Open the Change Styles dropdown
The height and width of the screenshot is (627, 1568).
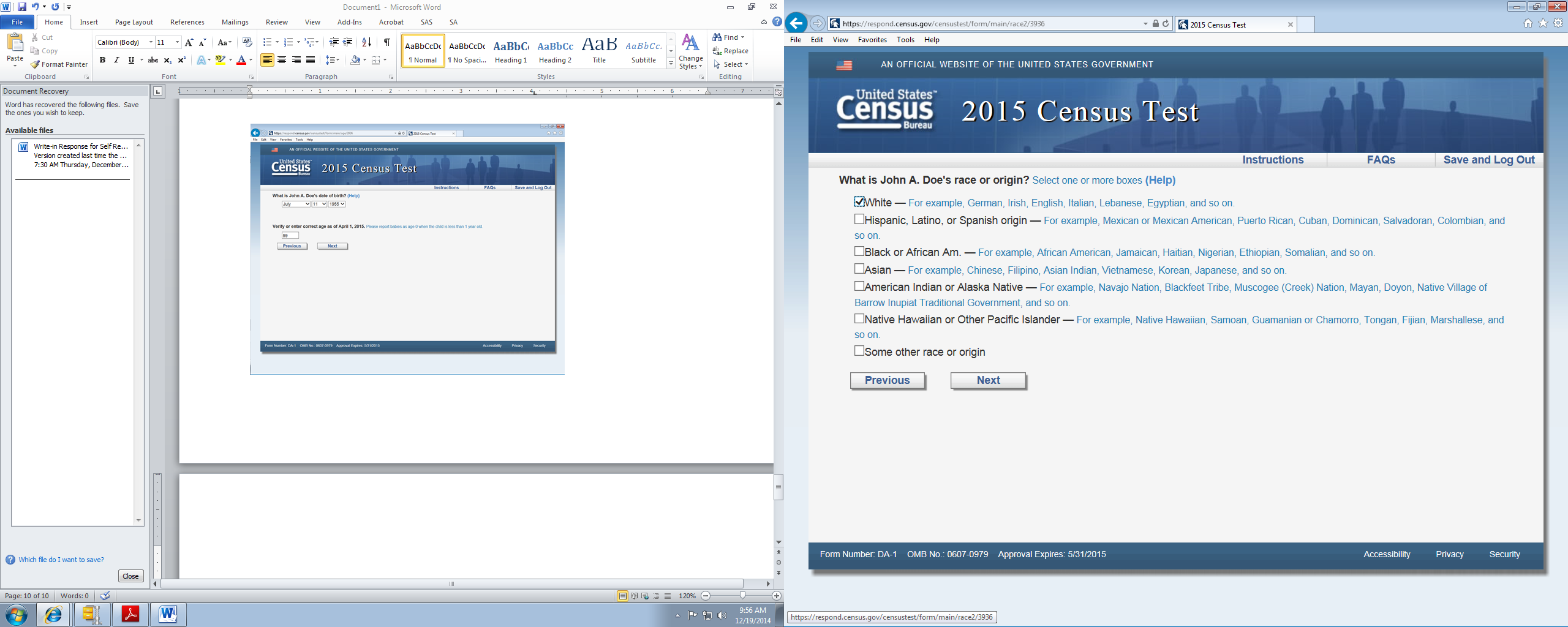pyautogui.click(x=690, y=51)
